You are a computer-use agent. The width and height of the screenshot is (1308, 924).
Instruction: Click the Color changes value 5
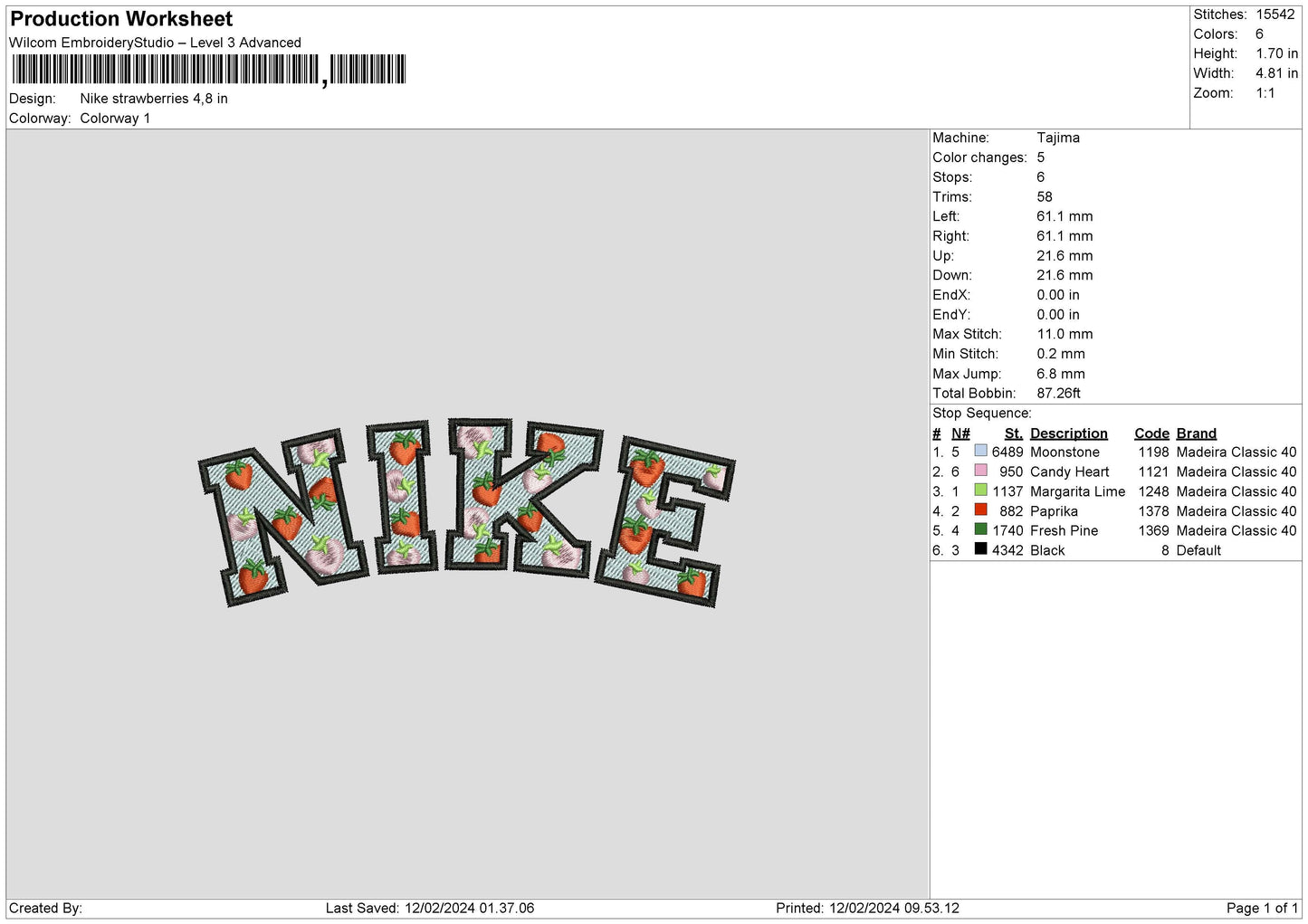[1041, 157]
